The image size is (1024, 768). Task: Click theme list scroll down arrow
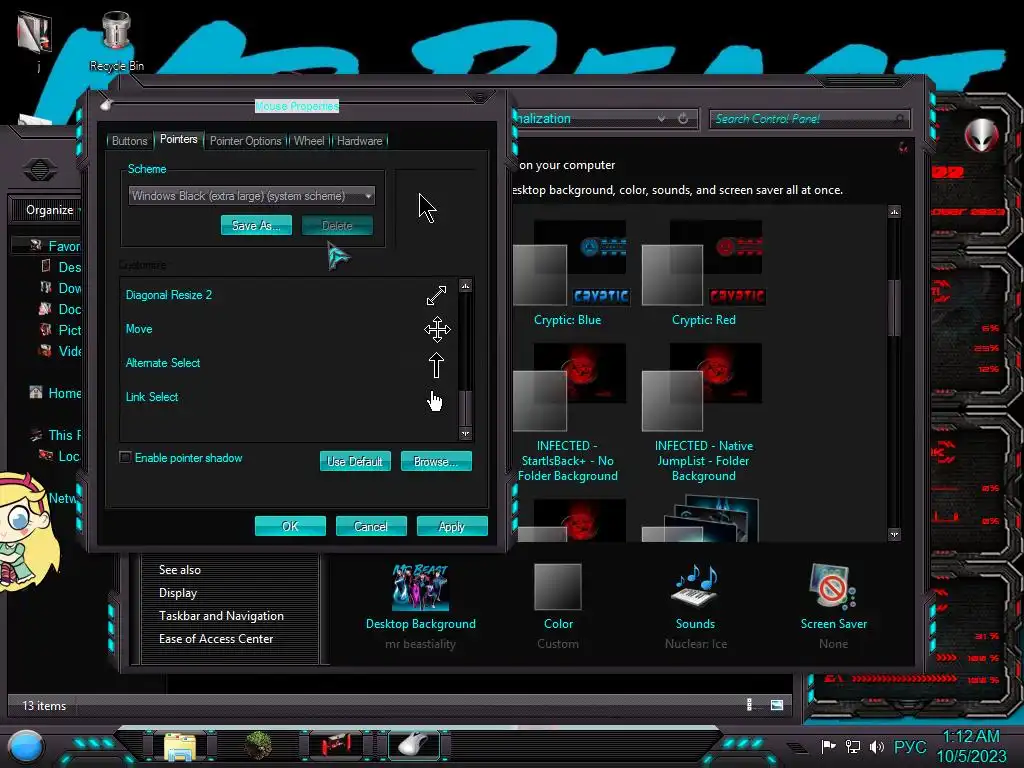tap(894, 534)
